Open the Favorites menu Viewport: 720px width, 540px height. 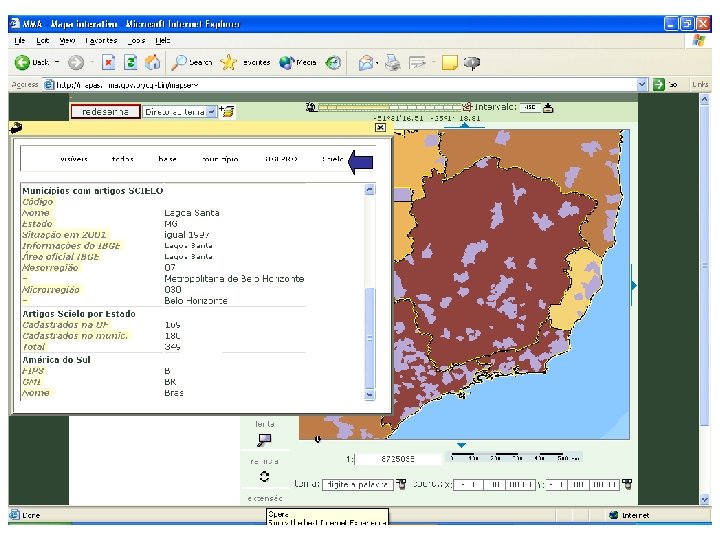coord(101,41)
